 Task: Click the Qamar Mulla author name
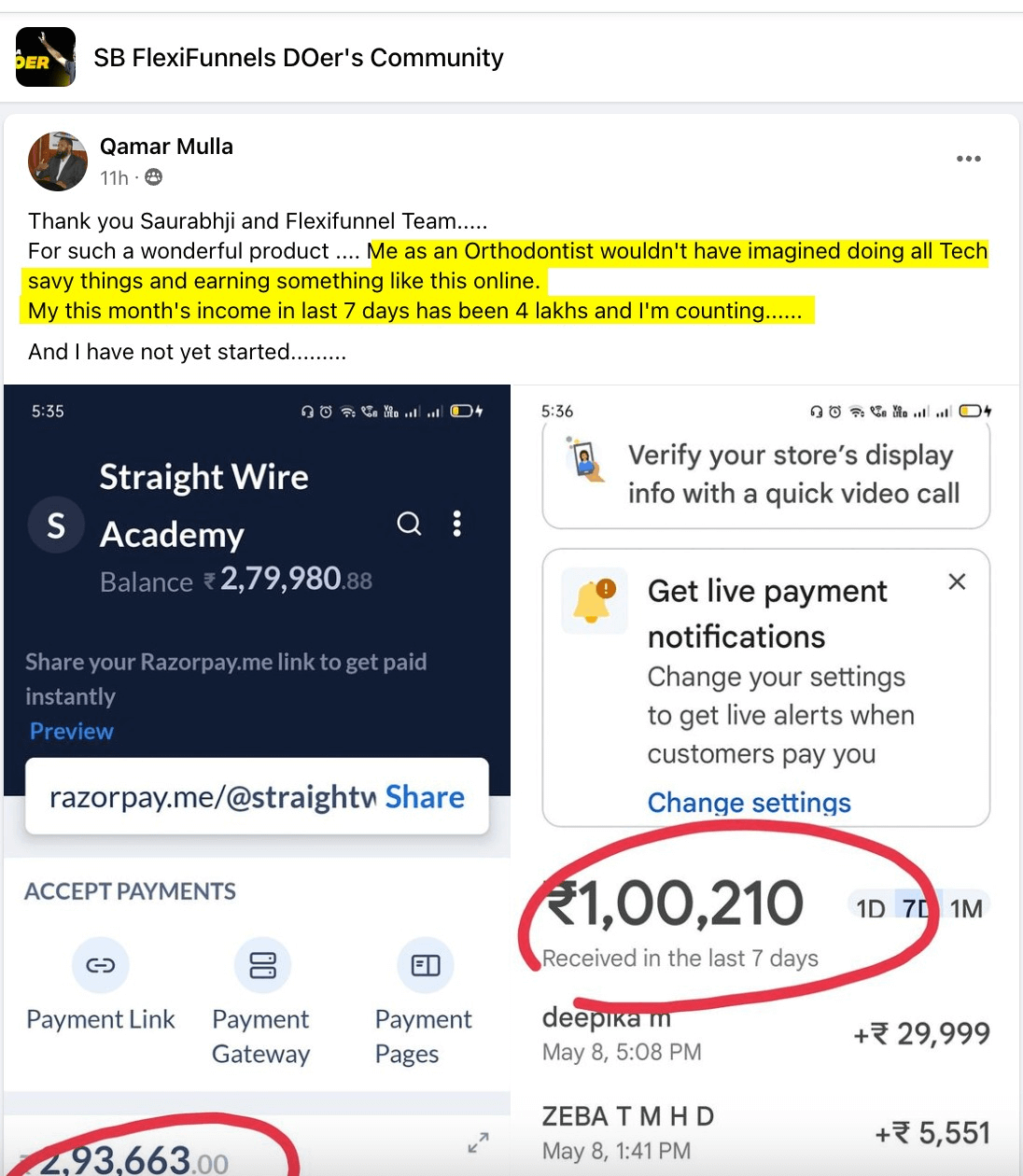click(x=166, y=147)
